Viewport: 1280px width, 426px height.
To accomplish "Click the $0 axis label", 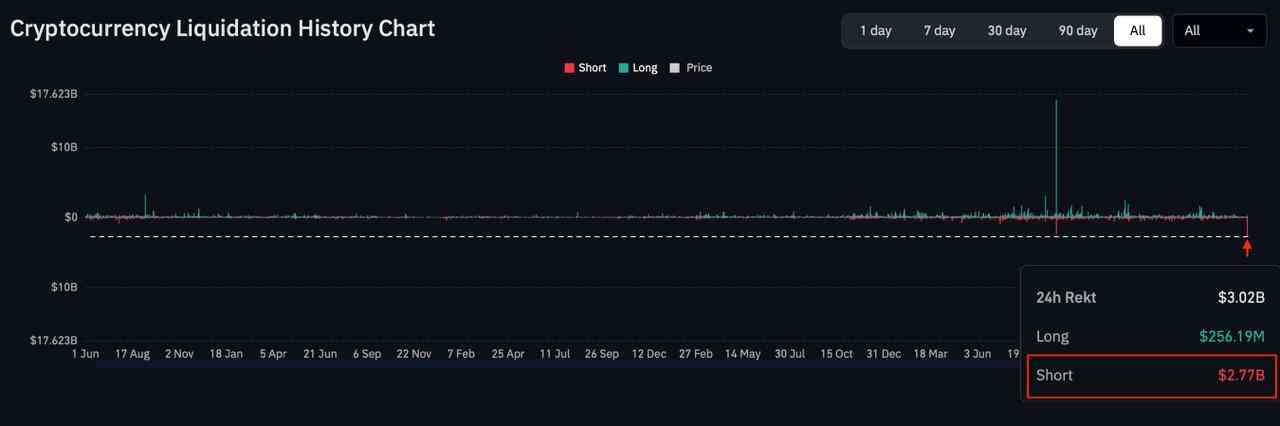I will (x=71, y=217).
